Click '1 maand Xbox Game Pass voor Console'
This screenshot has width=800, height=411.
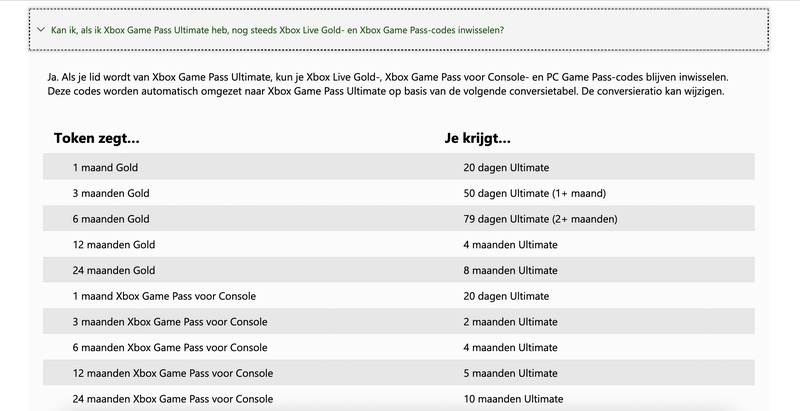click(x=165, y=296)
